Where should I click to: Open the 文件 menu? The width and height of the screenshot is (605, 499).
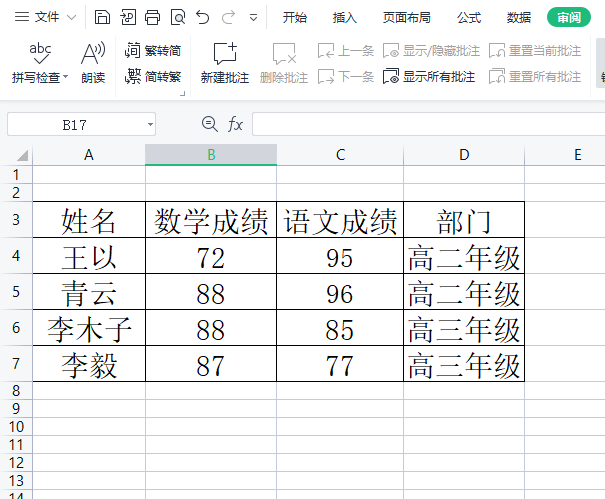tap(47, 17)
